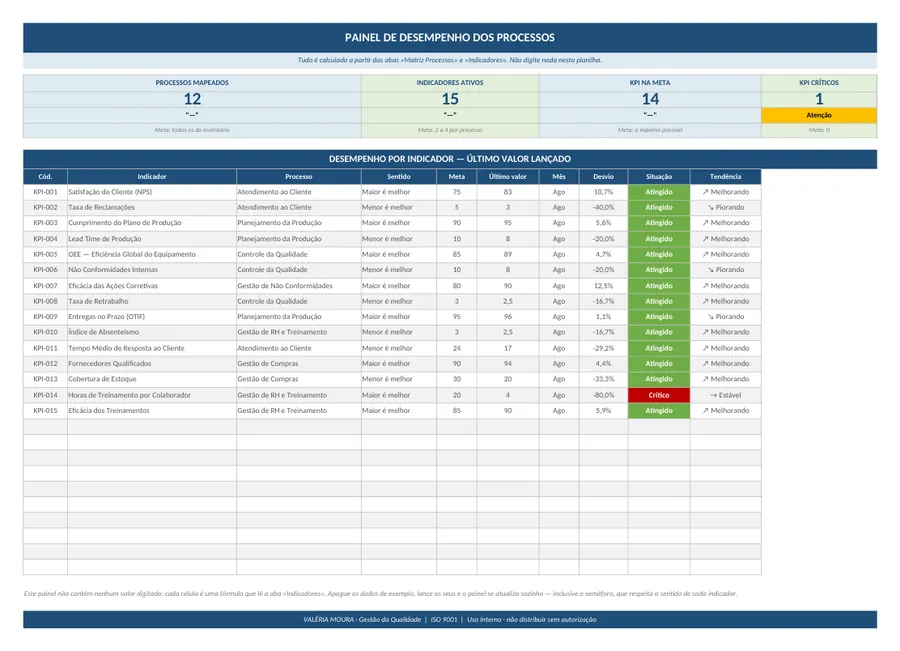
Task: Select the 'KPI CRÍTICOS' value 1
Action: tap(819, 99)
